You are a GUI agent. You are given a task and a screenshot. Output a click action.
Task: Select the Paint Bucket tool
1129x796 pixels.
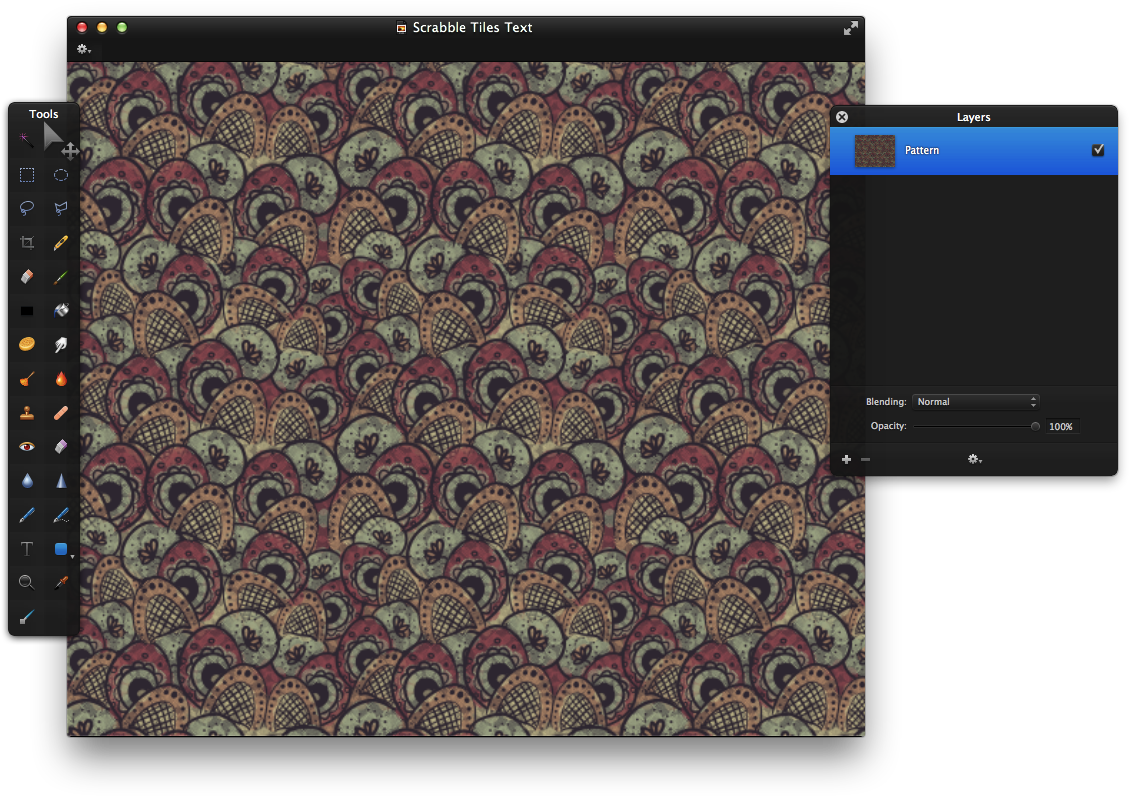(61, 310)
